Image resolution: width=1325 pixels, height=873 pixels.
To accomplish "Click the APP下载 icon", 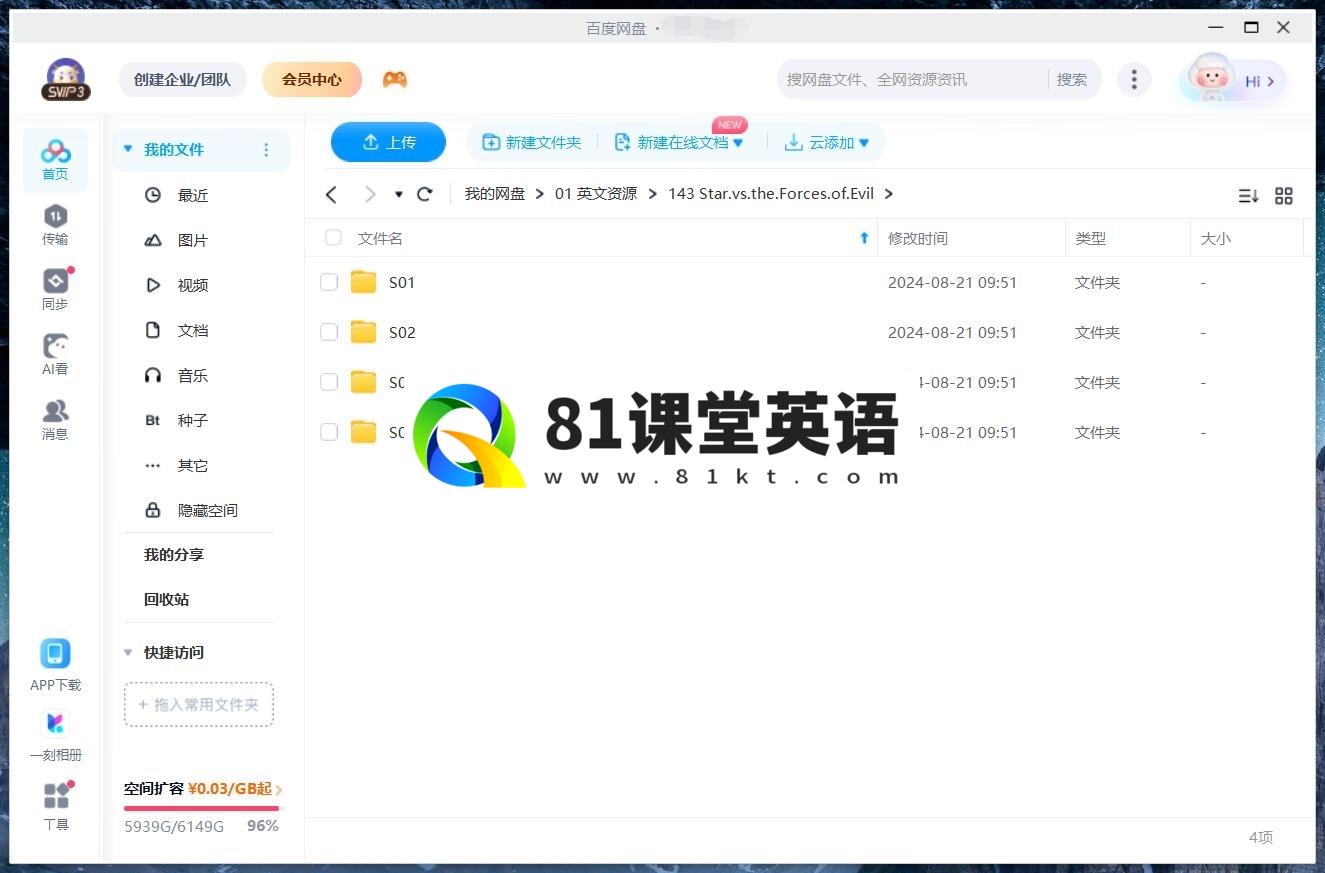I will point(55,654).
